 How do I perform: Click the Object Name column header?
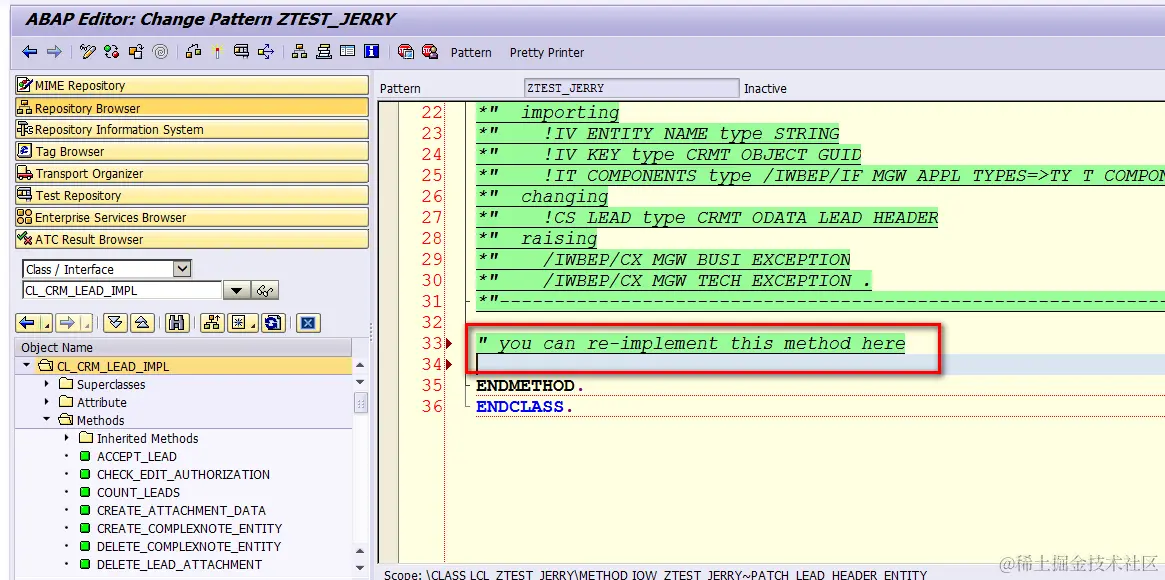point(183,348)
